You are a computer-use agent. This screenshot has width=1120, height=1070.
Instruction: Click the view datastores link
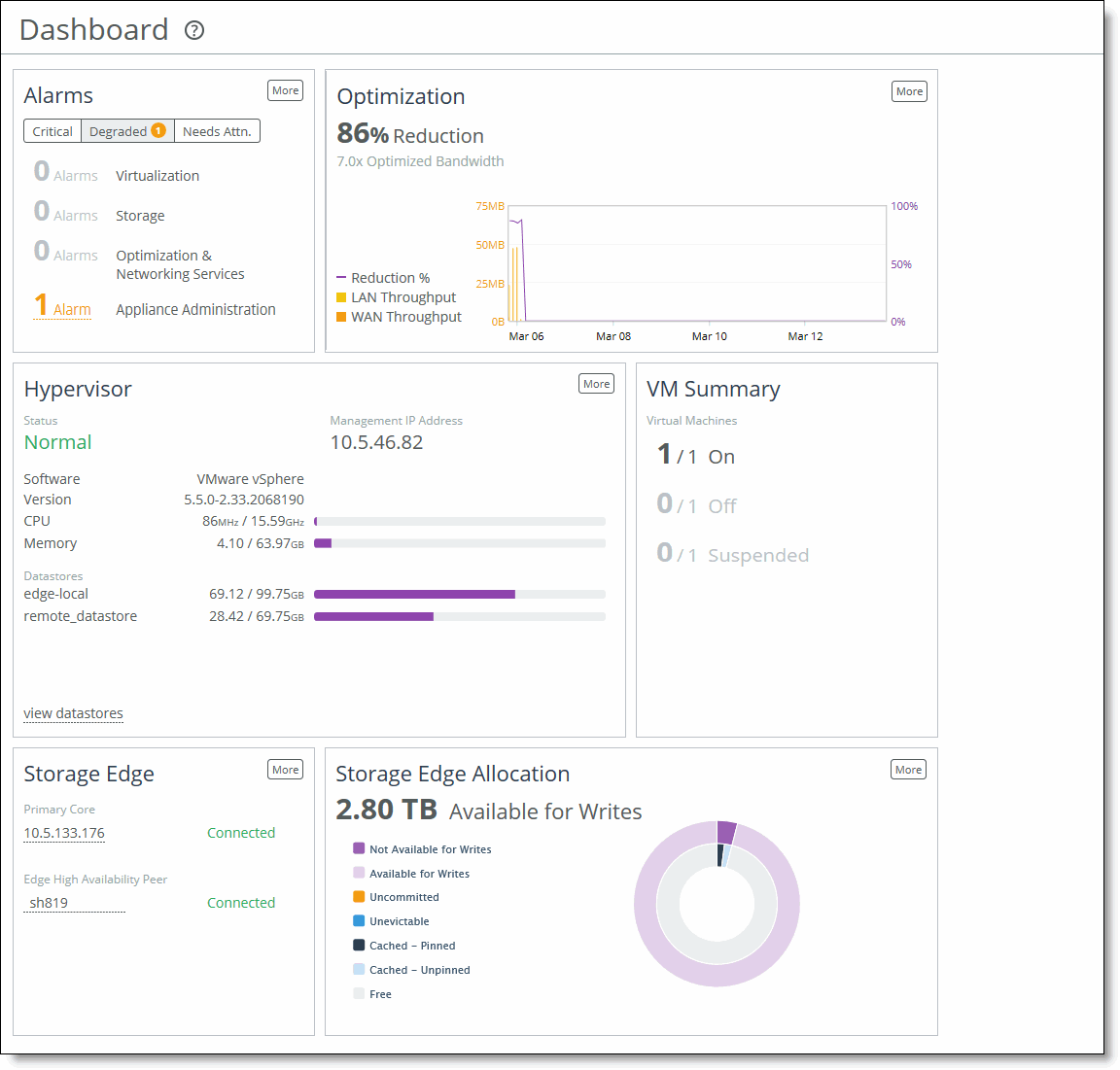click(73, 712)
